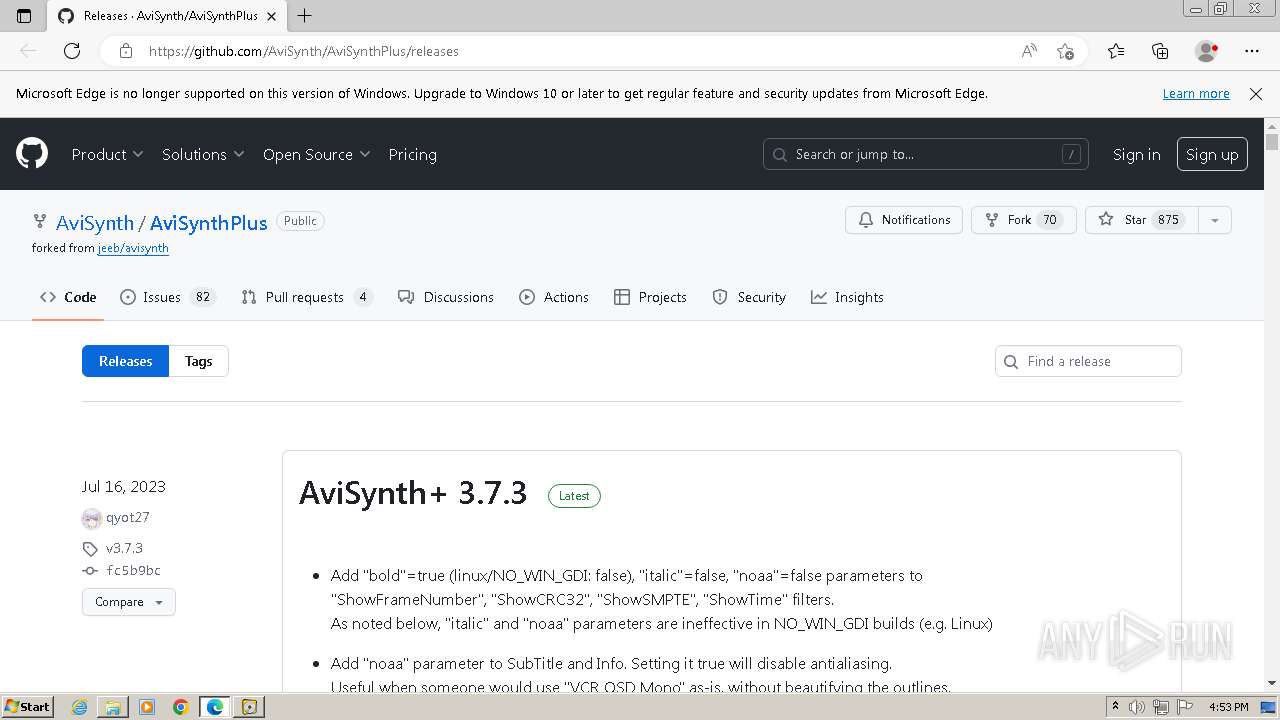The height and width of the screenshot is (720, 1280).
Task: Close the Releases AviSynthPlus tab
Action: tap(272, 16)
